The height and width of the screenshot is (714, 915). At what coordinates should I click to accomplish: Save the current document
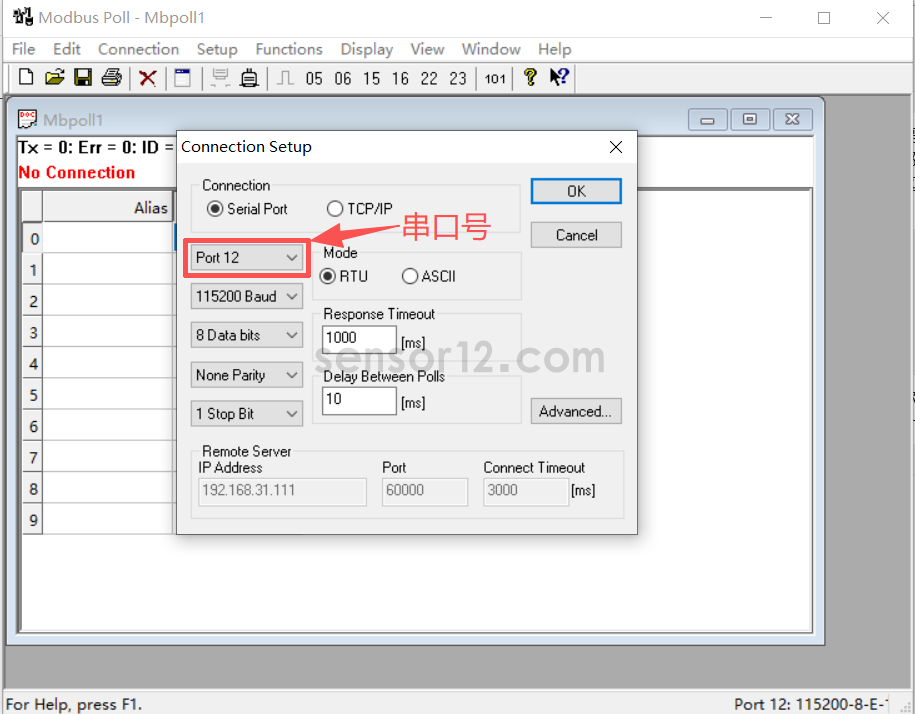[83, 77]
